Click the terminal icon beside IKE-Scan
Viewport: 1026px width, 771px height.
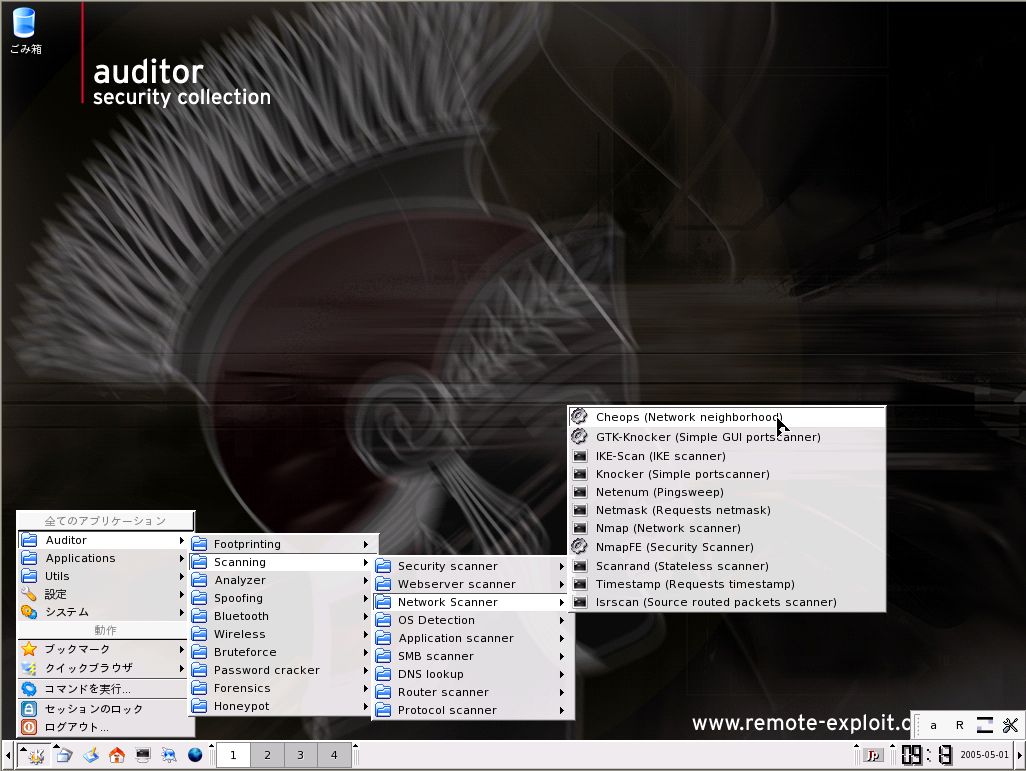pos(580,456)
